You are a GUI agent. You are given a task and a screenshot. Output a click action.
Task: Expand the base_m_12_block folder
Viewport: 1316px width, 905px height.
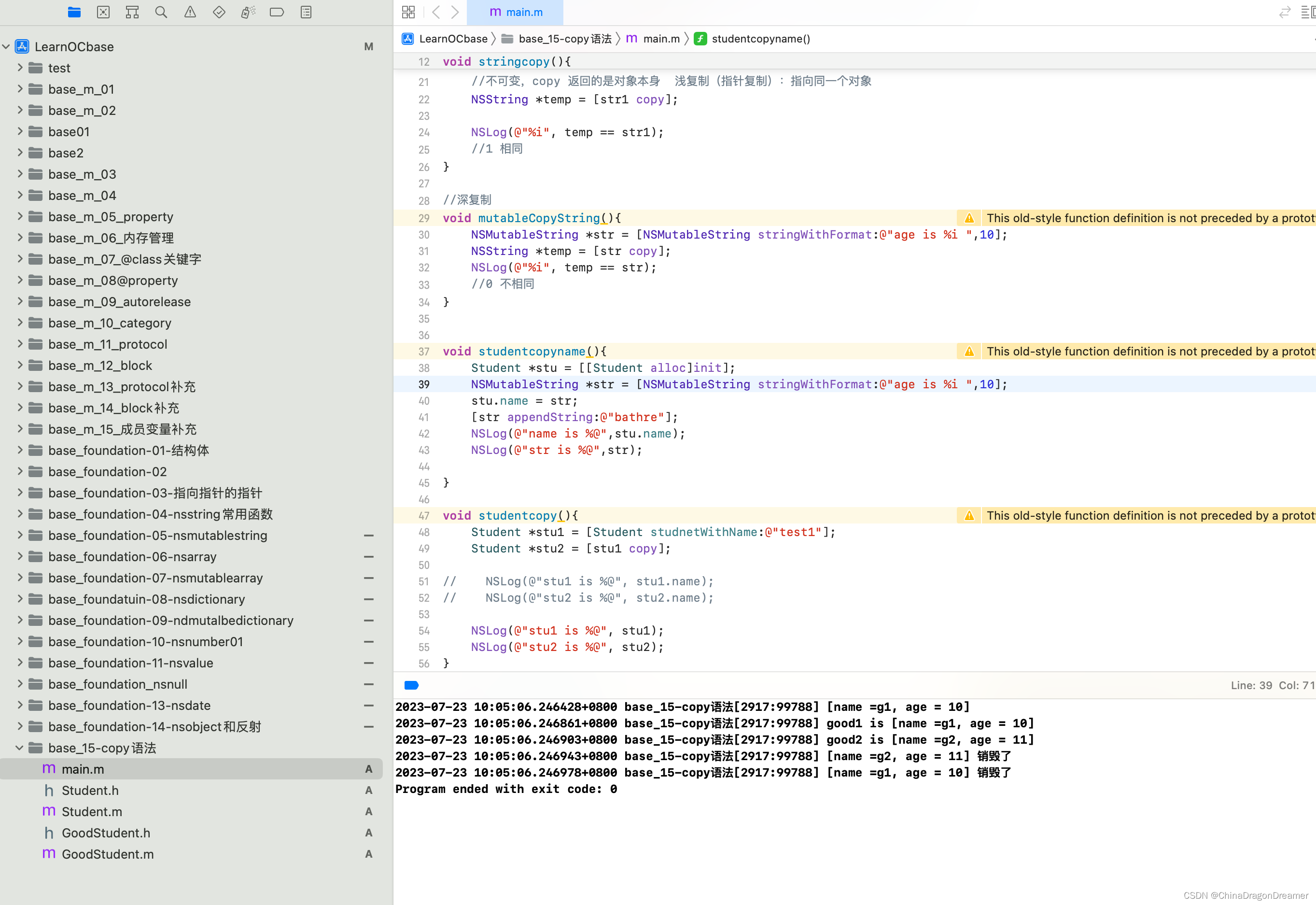click(20, 365)
